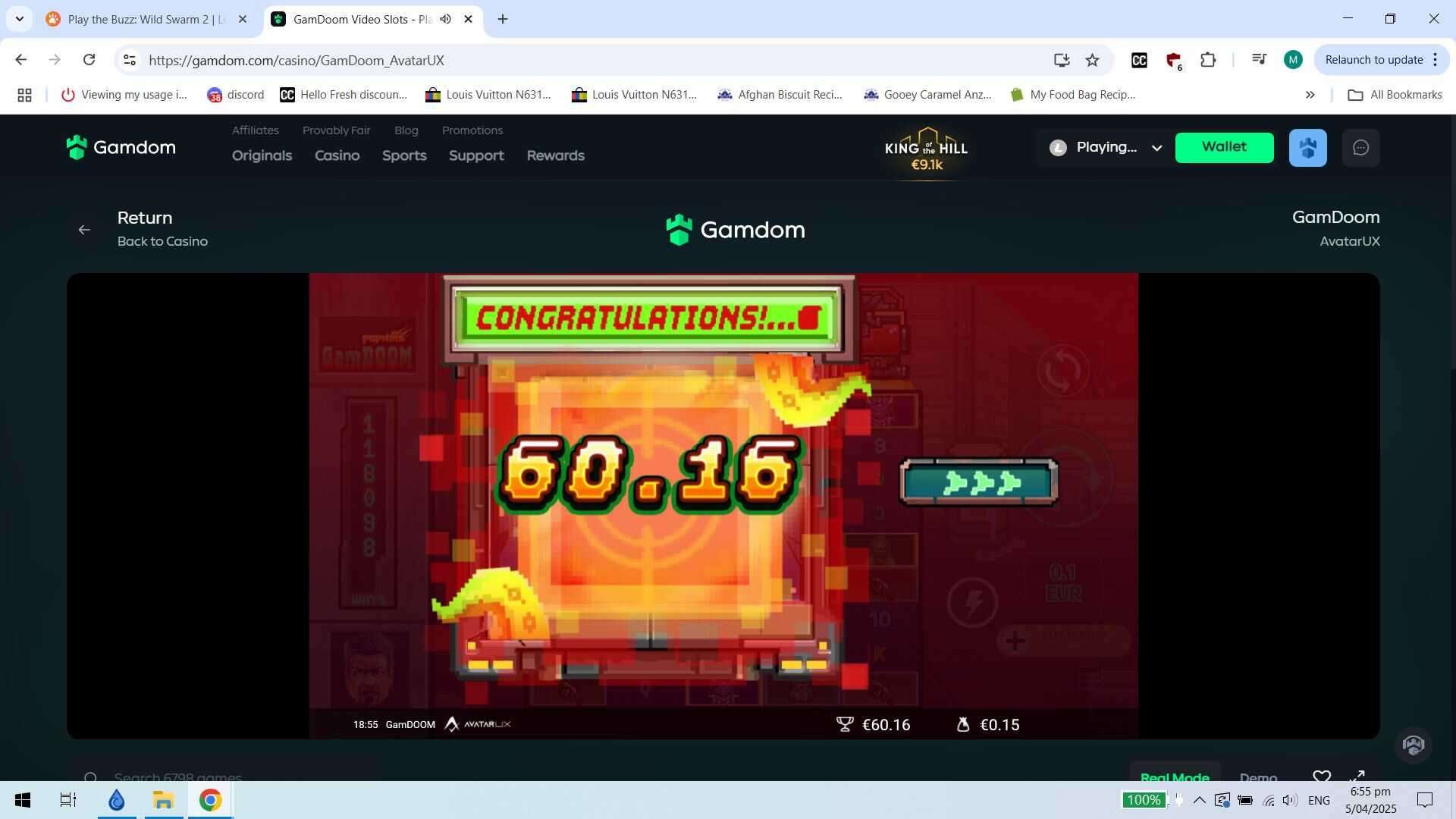Switch to Real Mode
1456x819 pixels.
(x=1174, y=777)
